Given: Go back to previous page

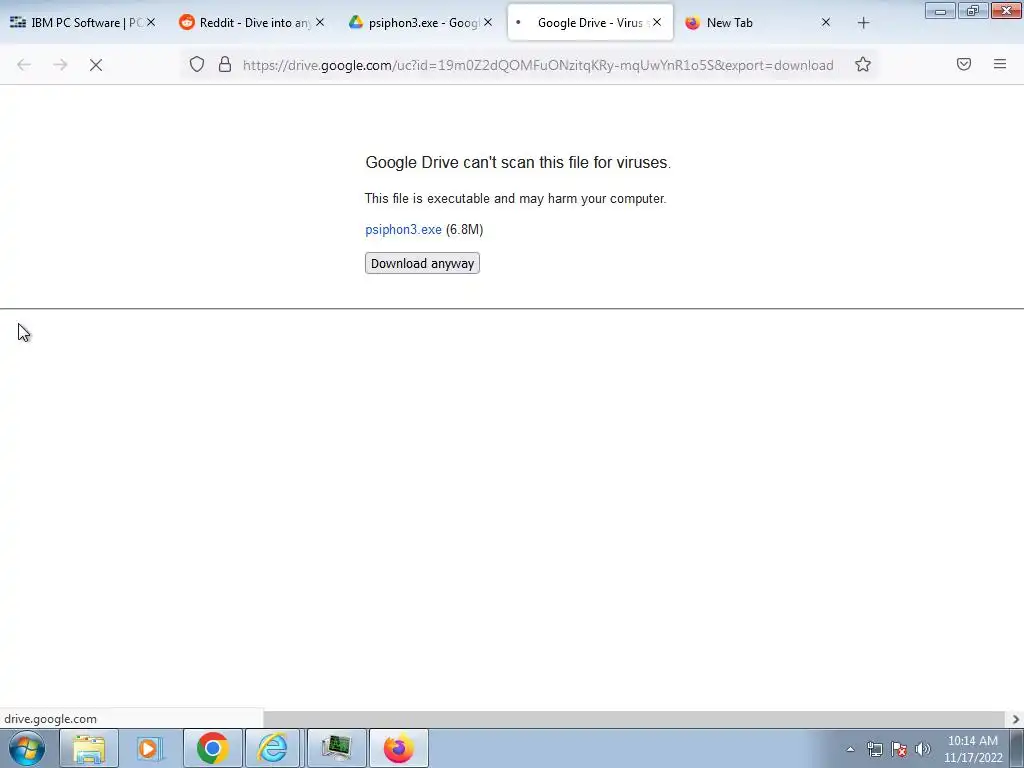Looking at the screenshot, I should click(24, 65).
